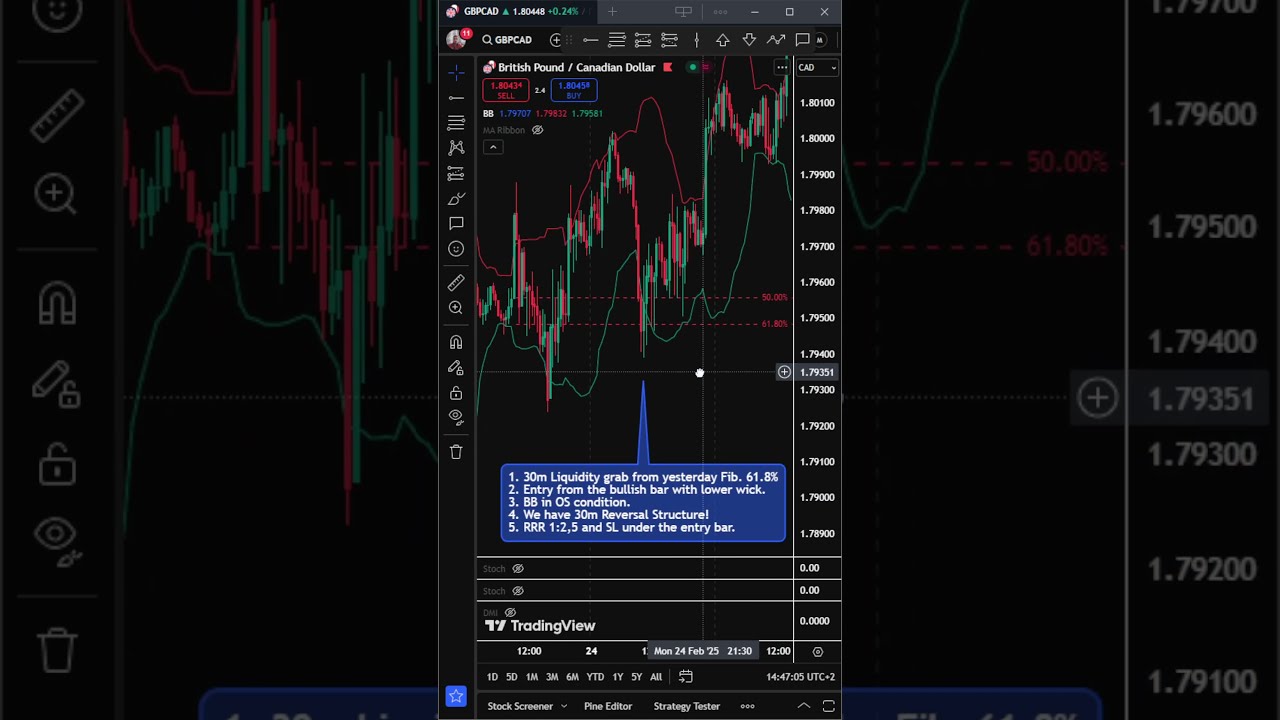Collapse the indicator legend chevron
This screenshot has width=1280, height=720.
(492, 147)
